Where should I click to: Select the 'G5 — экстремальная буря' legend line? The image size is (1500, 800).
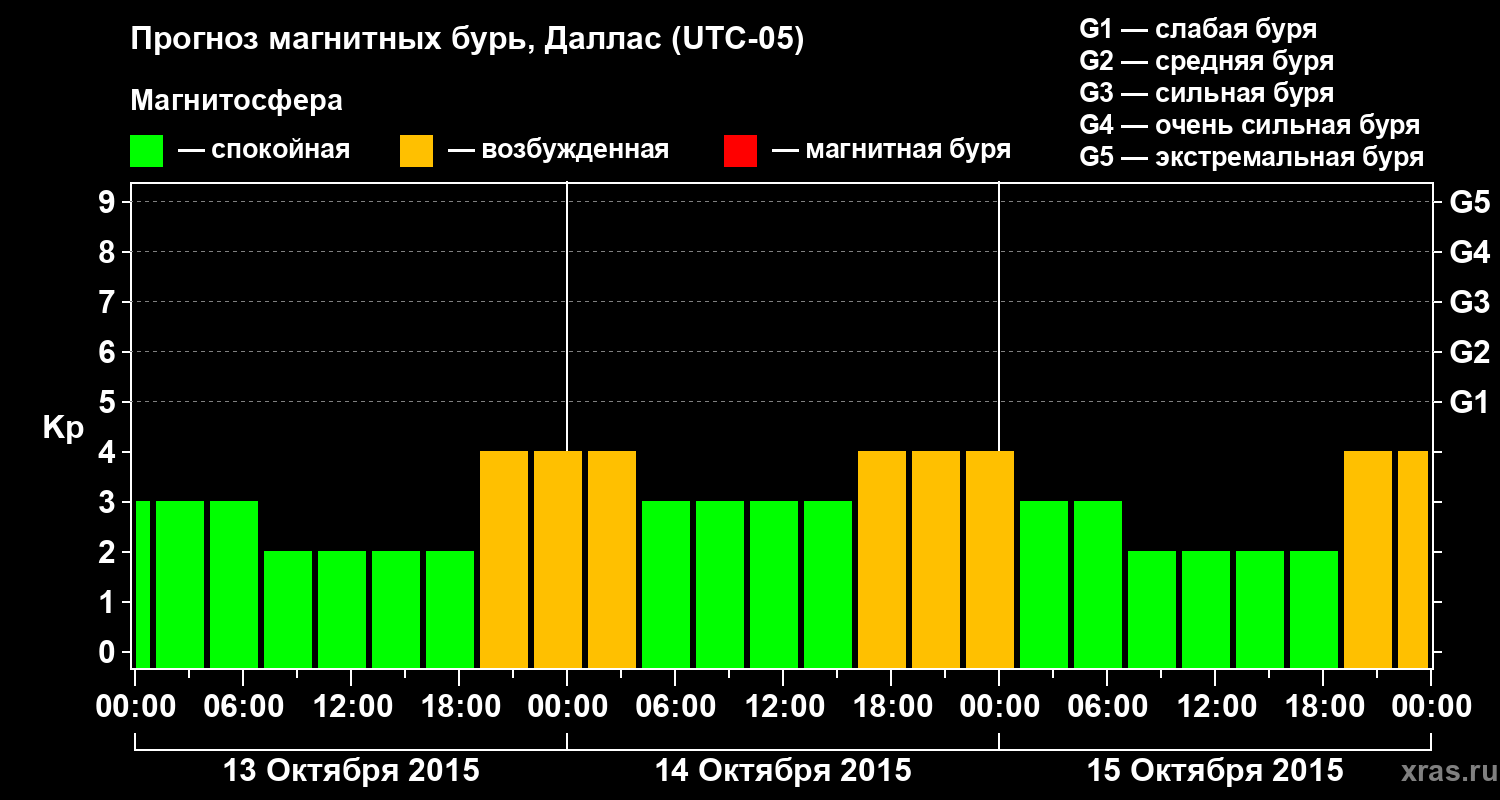coord(1251,157)
